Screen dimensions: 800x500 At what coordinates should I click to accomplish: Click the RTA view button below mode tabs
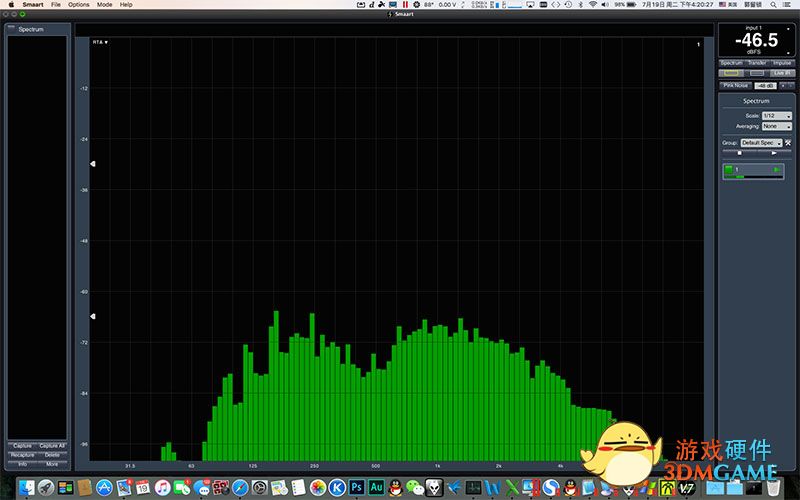pos(729,73)
